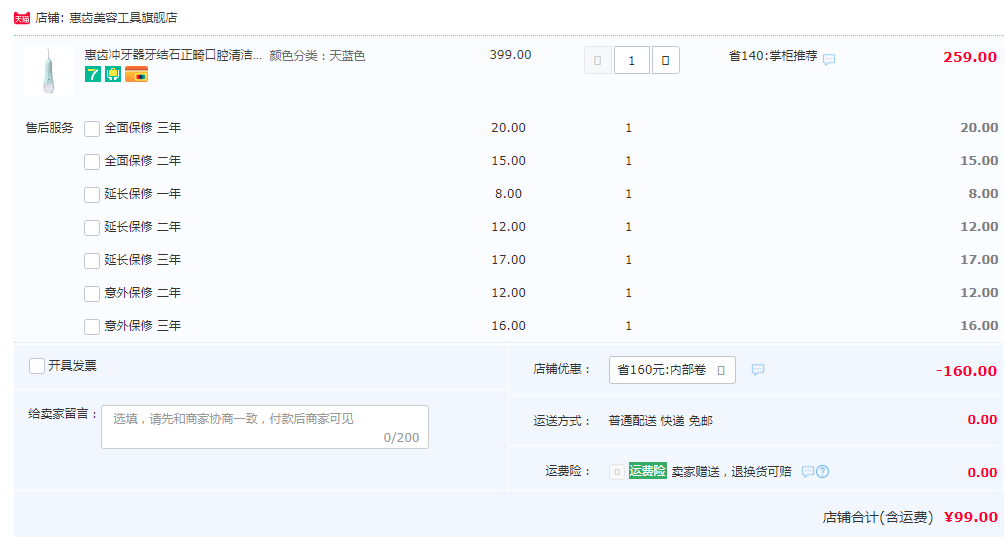Check 延长保修 三年 warranty option
The height and width of the screenshot is (537, 1005).
[x=92, y=261]
